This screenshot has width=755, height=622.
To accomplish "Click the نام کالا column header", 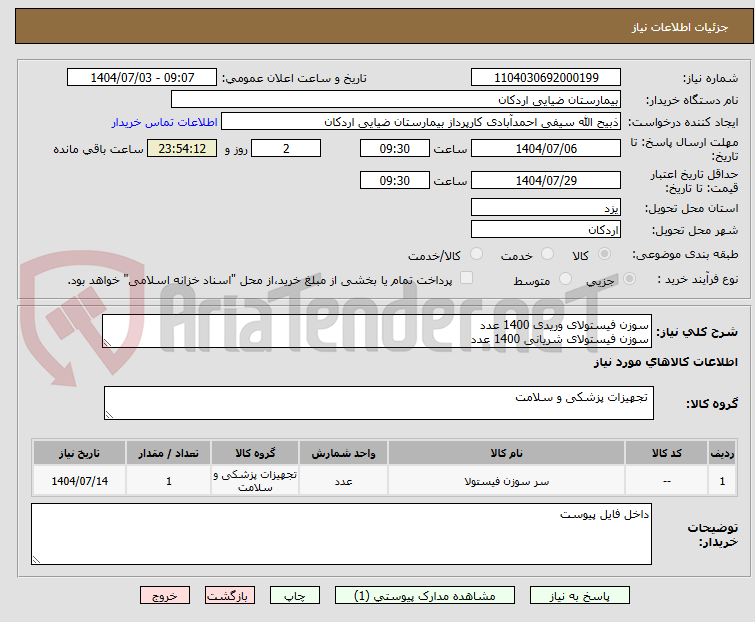I will [x=507, y=453].
